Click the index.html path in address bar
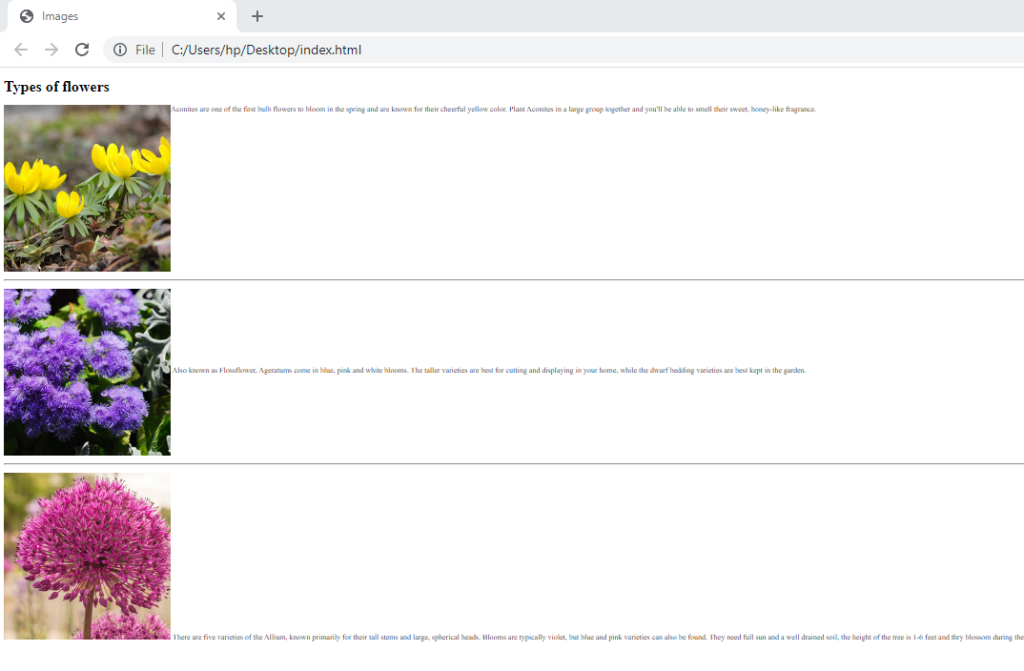The height and width of the screenshot is (671, 1024). coord(266,50)
